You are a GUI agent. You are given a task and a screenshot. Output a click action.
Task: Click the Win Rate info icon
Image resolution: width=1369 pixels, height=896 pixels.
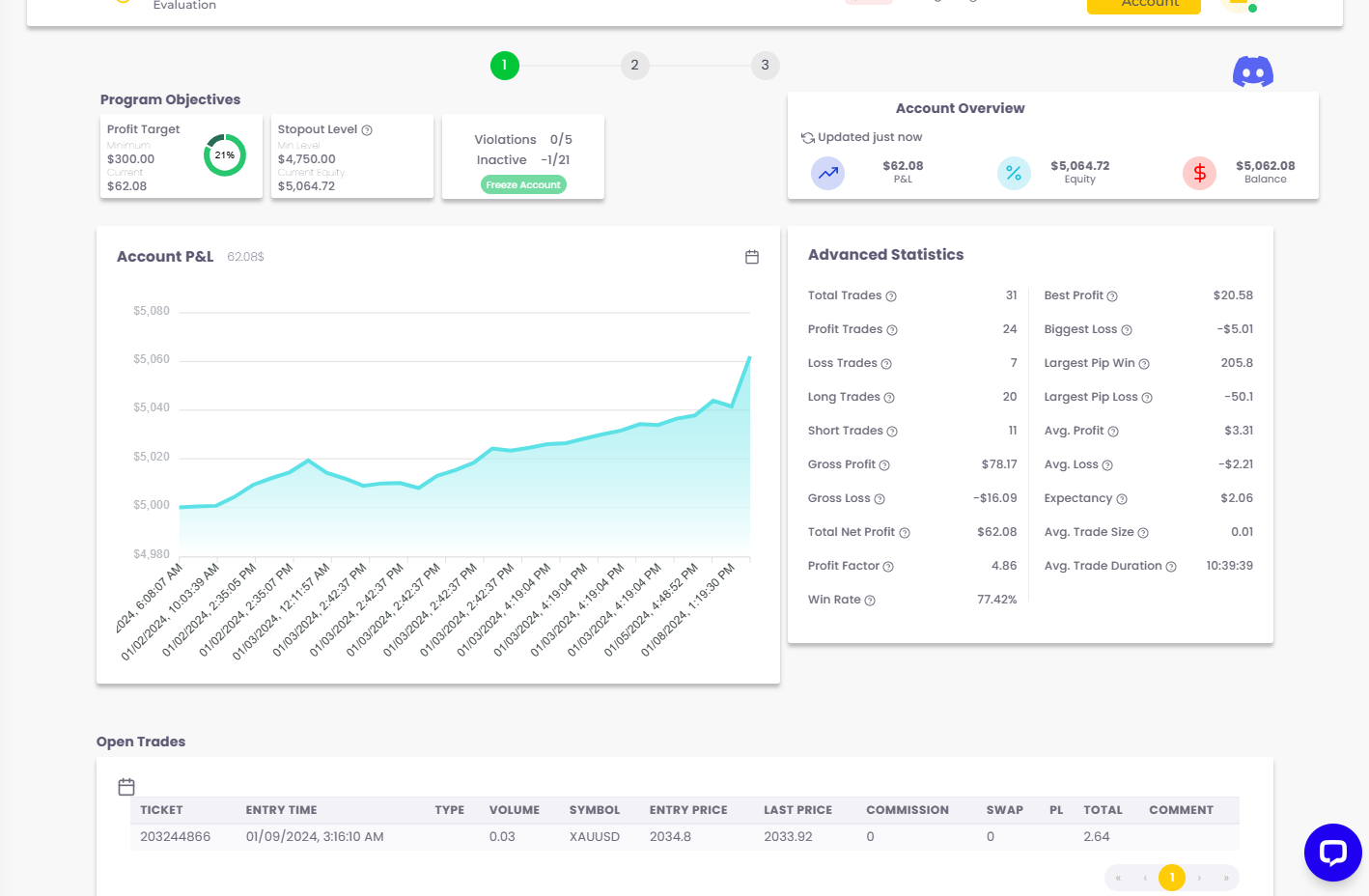pos(870,601)
